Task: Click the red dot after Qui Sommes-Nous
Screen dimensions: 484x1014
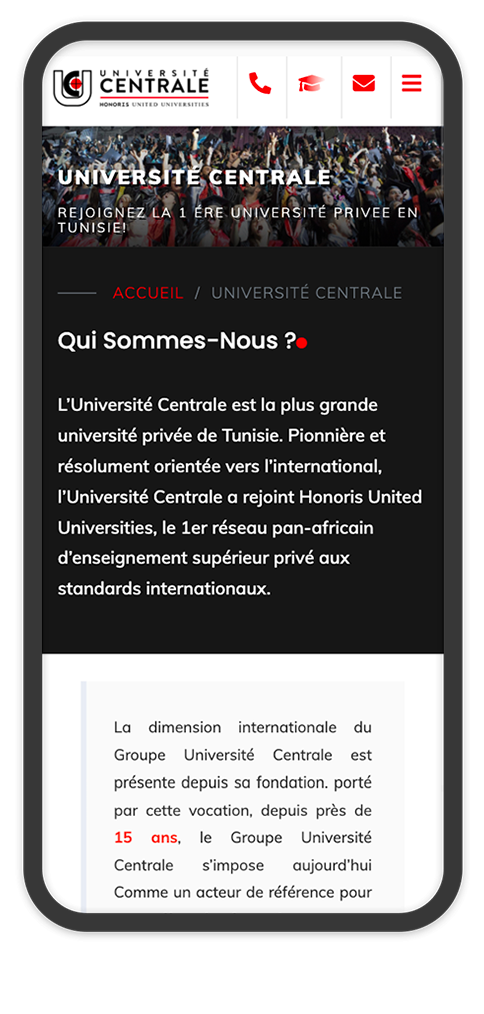Action: click(x=302, y=343)
